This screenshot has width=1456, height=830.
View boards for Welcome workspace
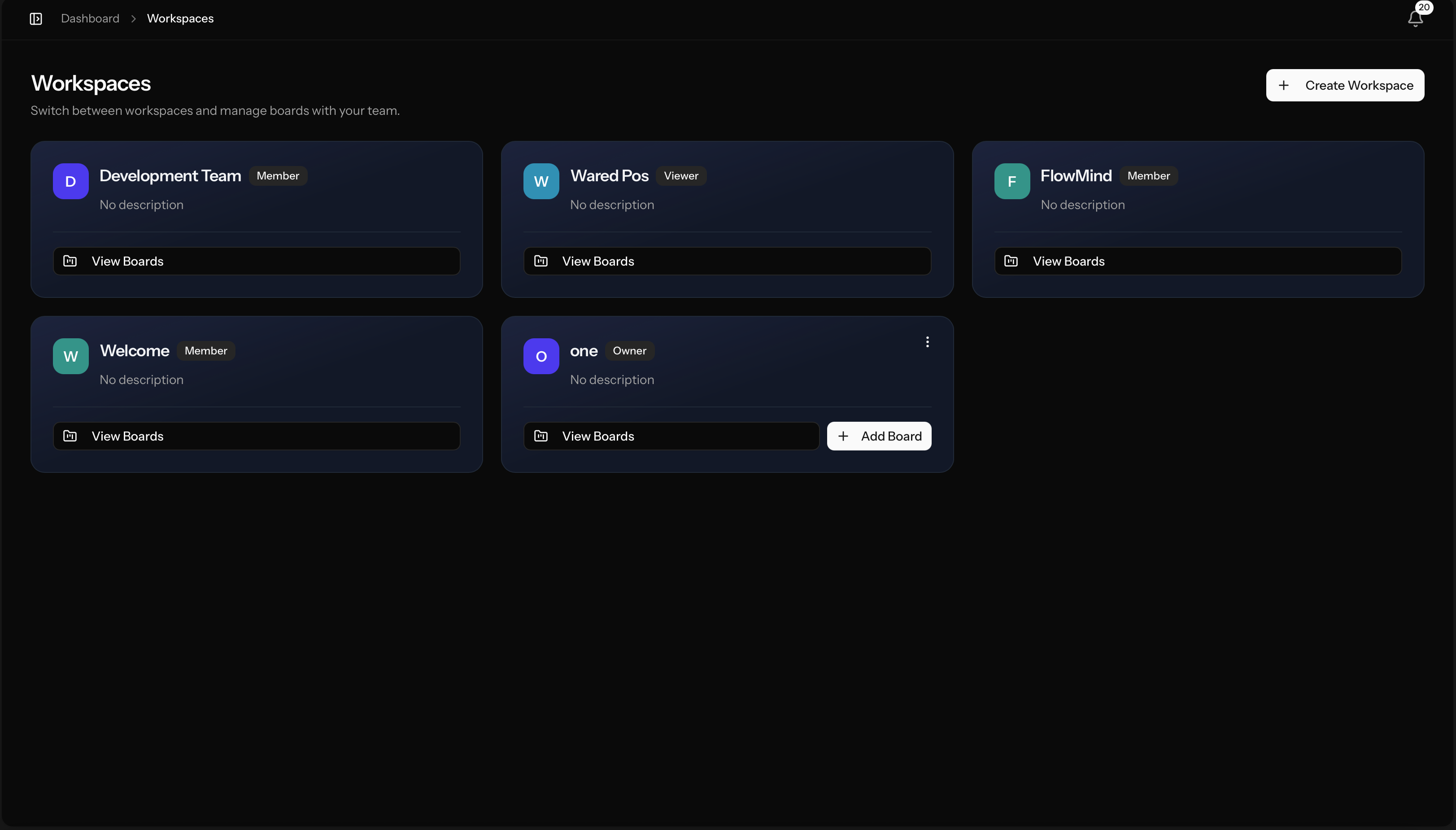[x=257, y=436]
